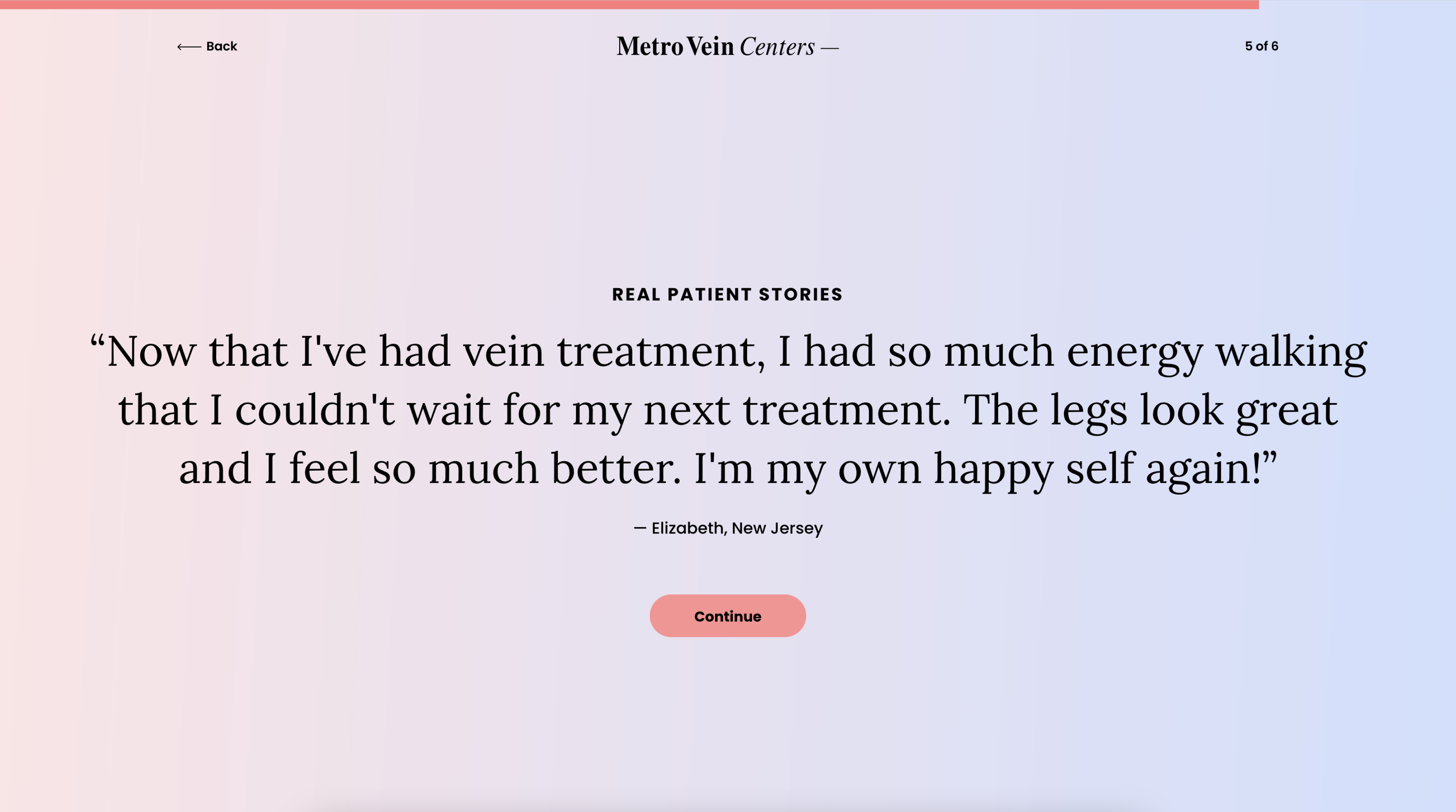This screenshot has width=1456, height=812.
Task: Click the opening quotation mark of testimonial
Action: (97, 341)
